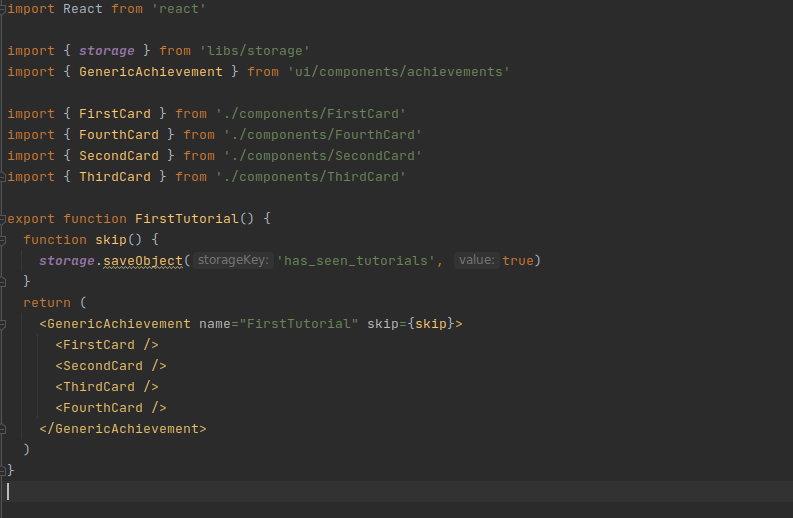Viewport: 793px width, 518px height.
Task: Click the underlined 'saveObject' method call
Action: coord(143,261)
